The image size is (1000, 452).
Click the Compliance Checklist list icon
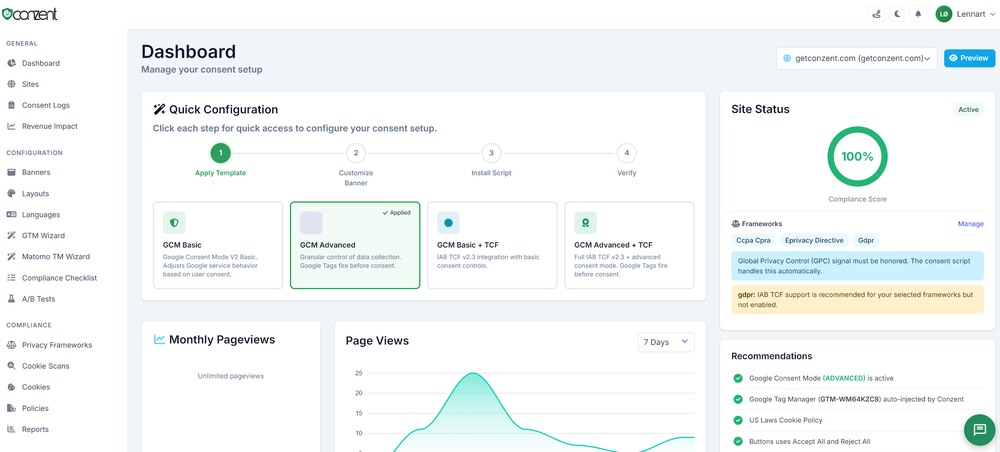point(11,278)
